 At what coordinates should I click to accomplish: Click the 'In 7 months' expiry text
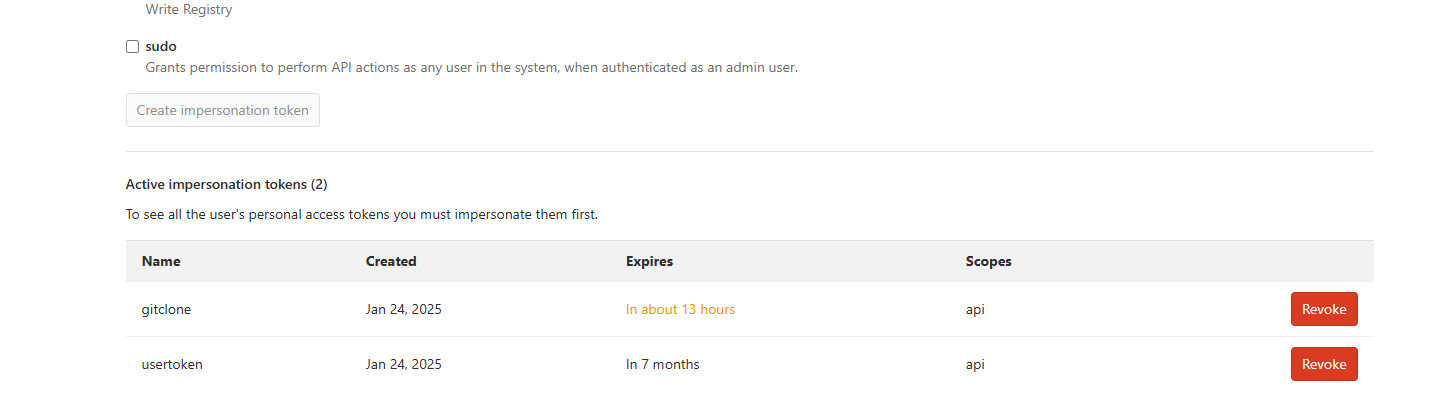click(x=662, y=364)
